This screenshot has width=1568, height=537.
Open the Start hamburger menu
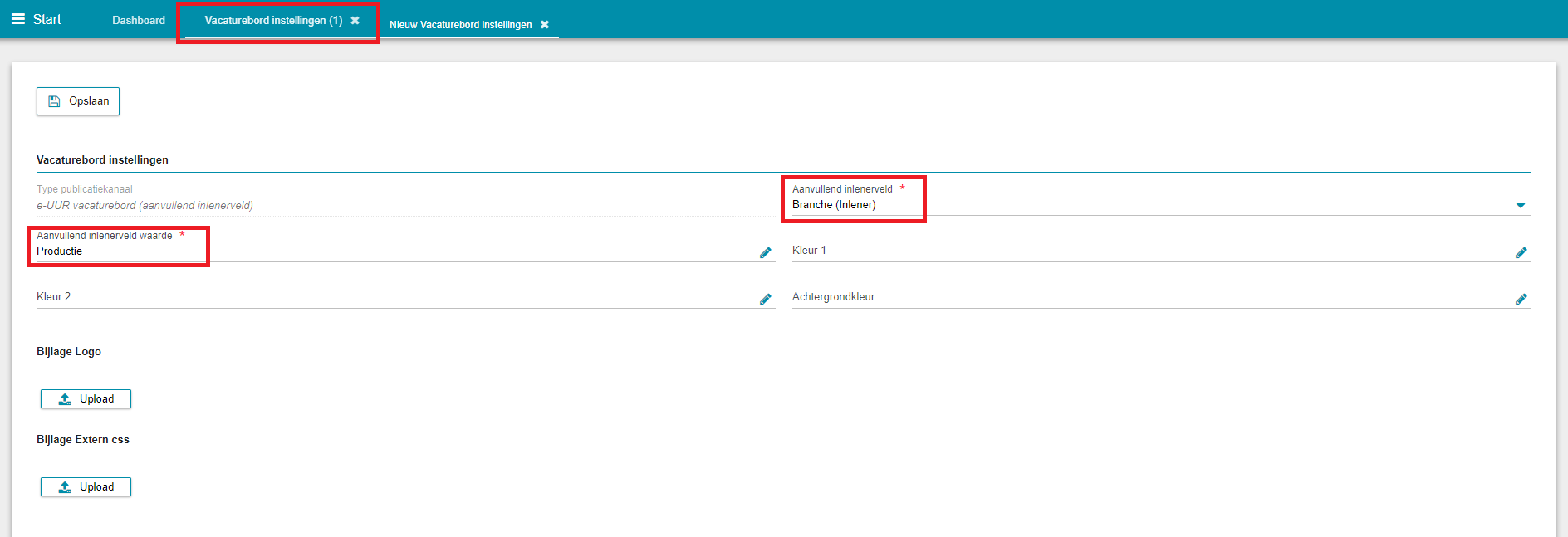(x=18, y=19)
